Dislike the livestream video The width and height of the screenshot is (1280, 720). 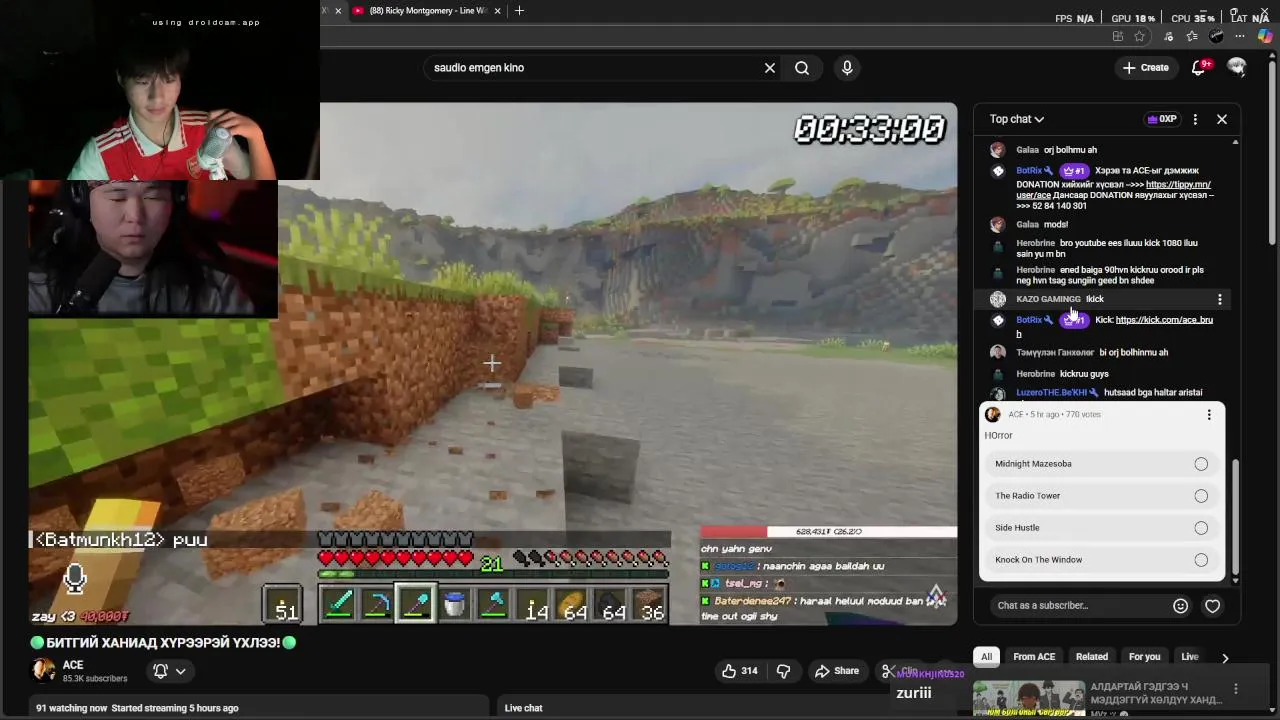click(783, 671)
